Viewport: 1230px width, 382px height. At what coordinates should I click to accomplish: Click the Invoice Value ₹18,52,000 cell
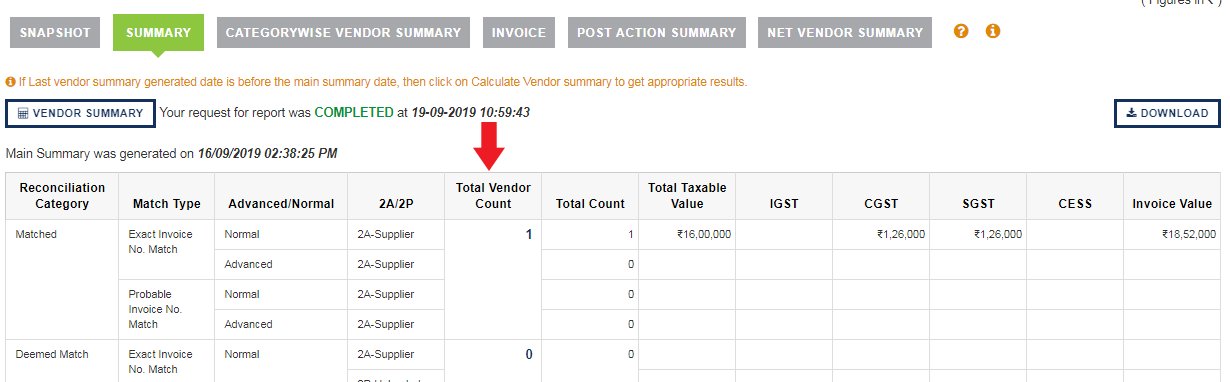[1189, 234]
